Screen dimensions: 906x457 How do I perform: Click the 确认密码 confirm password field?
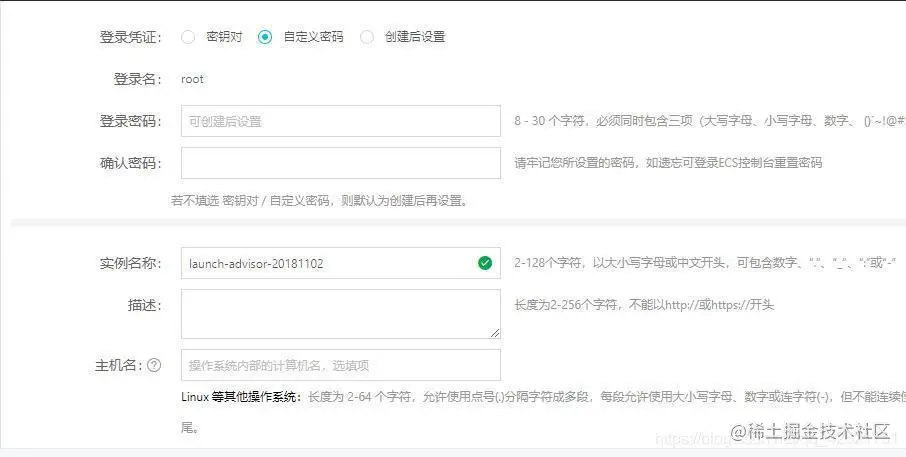(x=341, y=163)
